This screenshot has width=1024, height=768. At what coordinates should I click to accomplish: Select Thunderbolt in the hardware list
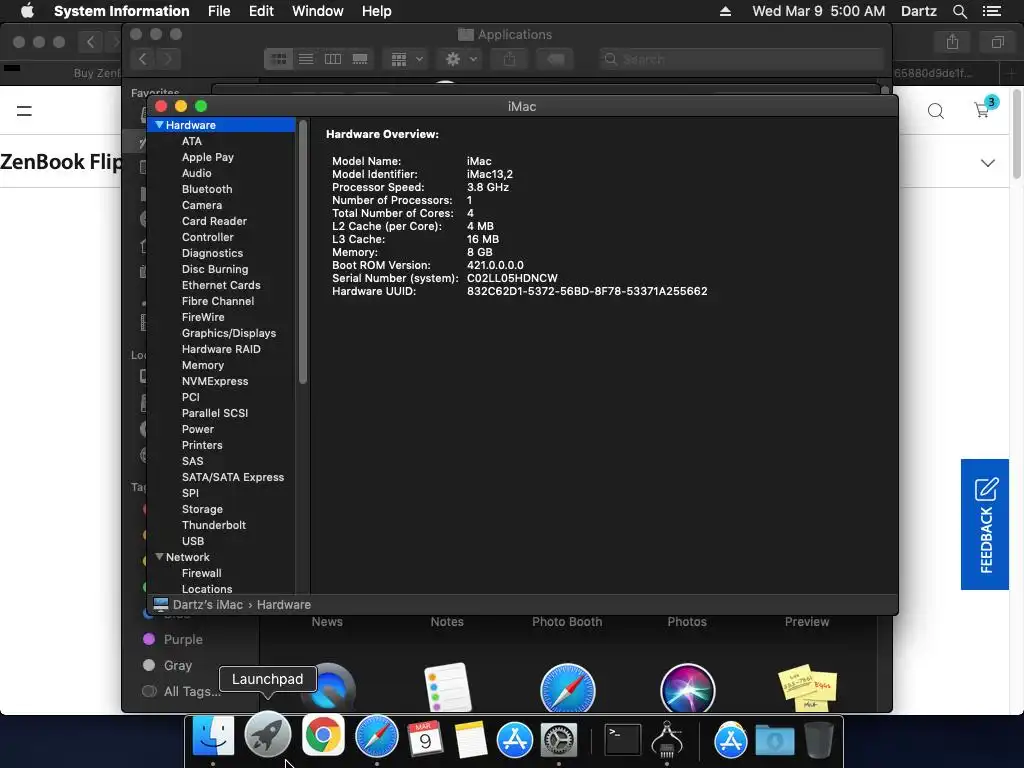pyautogui.click(x=214, y=525)
